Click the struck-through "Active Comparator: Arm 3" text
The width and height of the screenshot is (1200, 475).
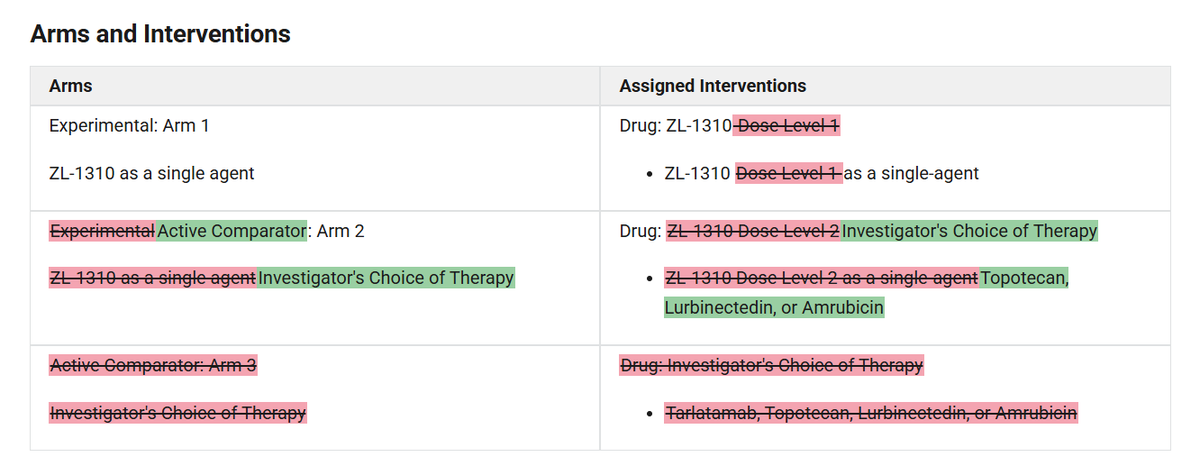click(153, 366)
